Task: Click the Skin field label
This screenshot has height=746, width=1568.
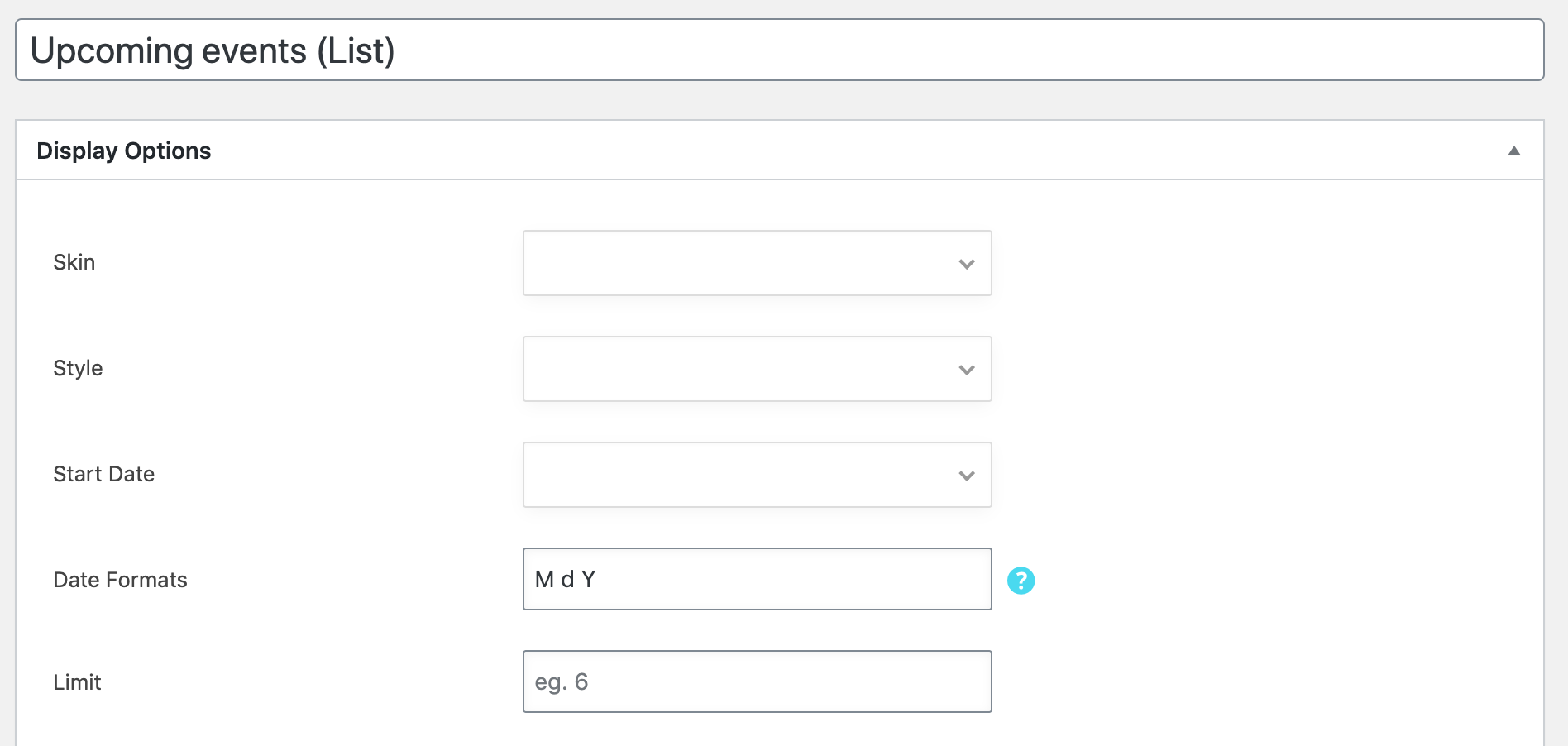Action: [x=74, y=262]
